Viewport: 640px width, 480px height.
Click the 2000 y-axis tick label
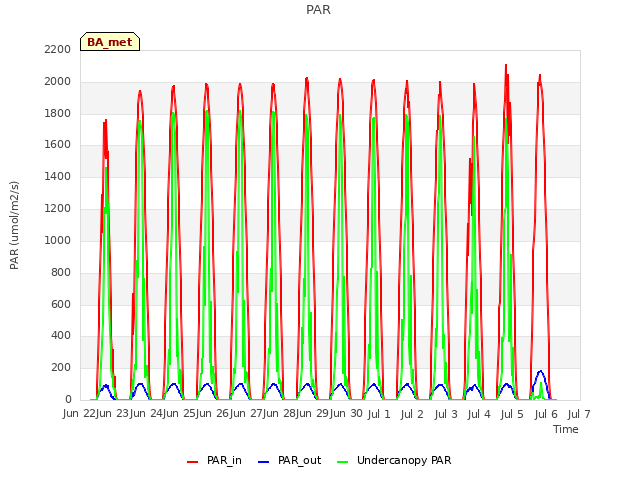pyautogui.click(x=58, y=81)
